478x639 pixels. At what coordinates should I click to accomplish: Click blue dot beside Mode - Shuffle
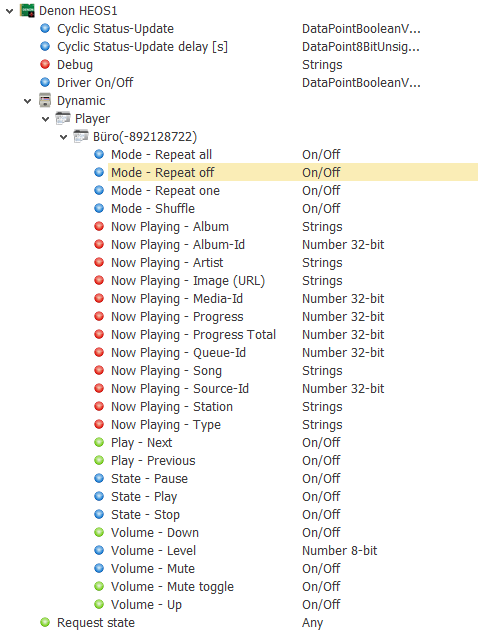(x=99, y=208)
